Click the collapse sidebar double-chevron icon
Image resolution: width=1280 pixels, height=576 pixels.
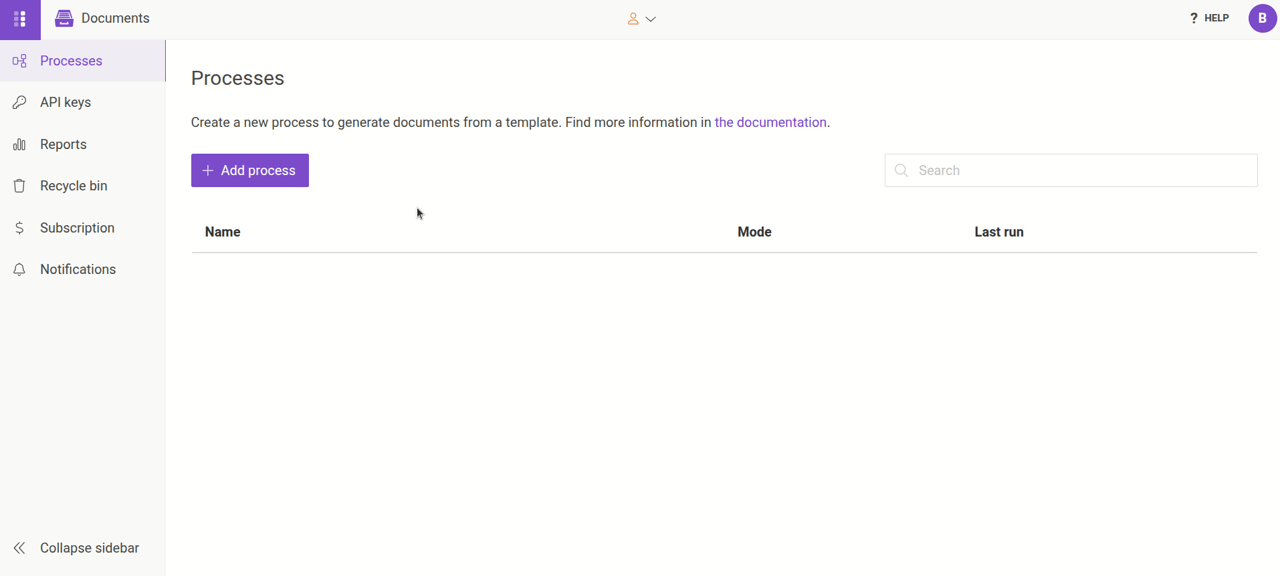pos(19,548)
